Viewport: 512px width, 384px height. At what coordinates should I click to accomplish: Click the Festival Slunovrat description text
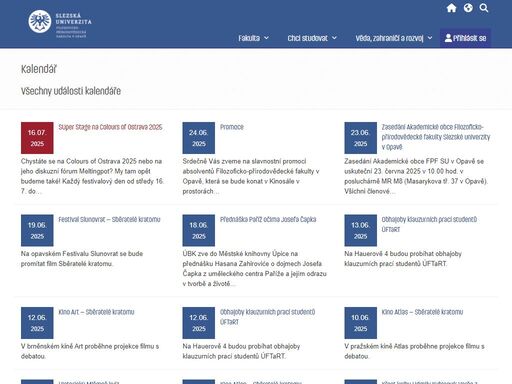pos(82,259)
